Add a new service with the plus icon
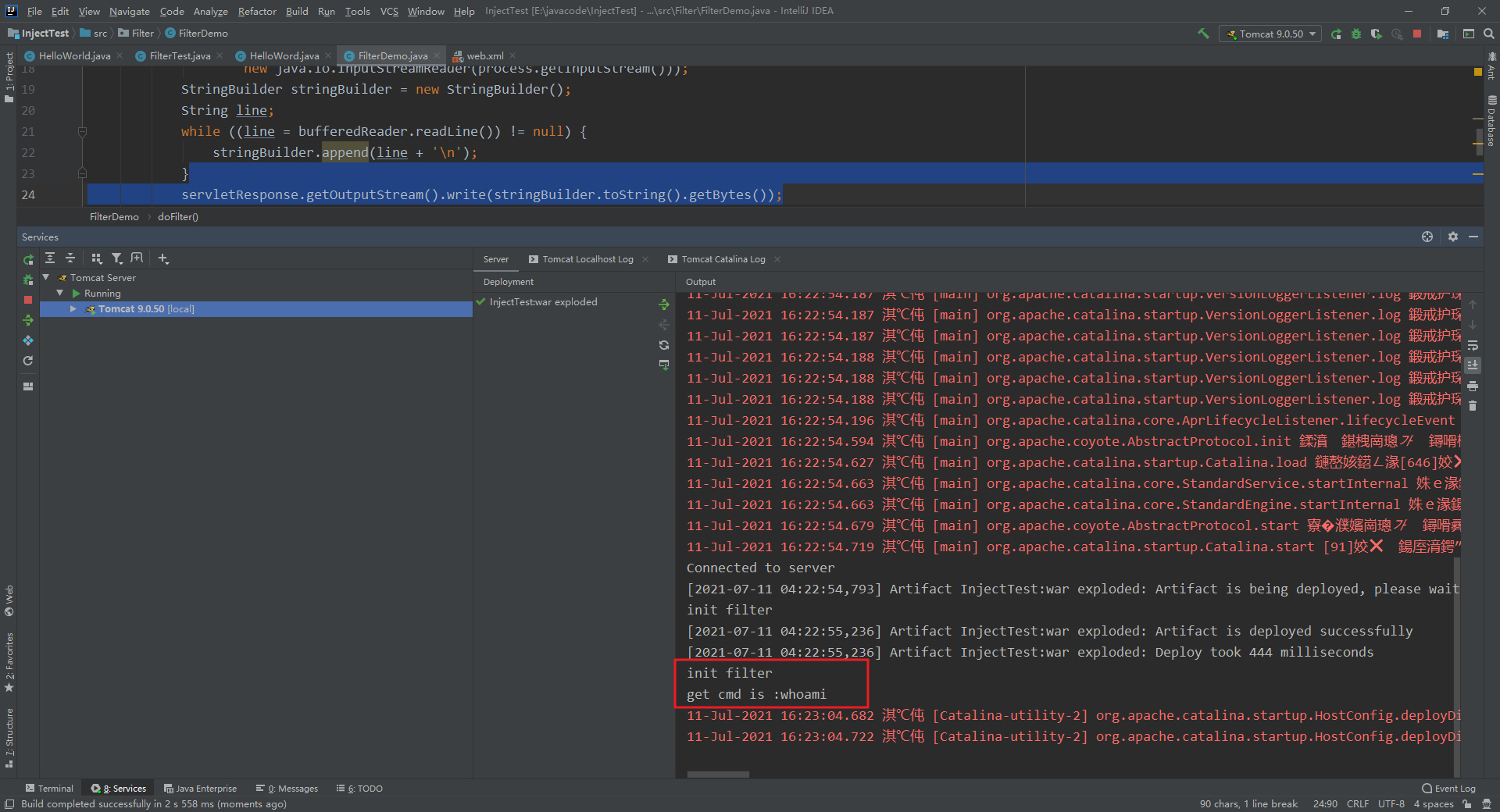Viewport: 1500px width, 812px height. point(162,258)
